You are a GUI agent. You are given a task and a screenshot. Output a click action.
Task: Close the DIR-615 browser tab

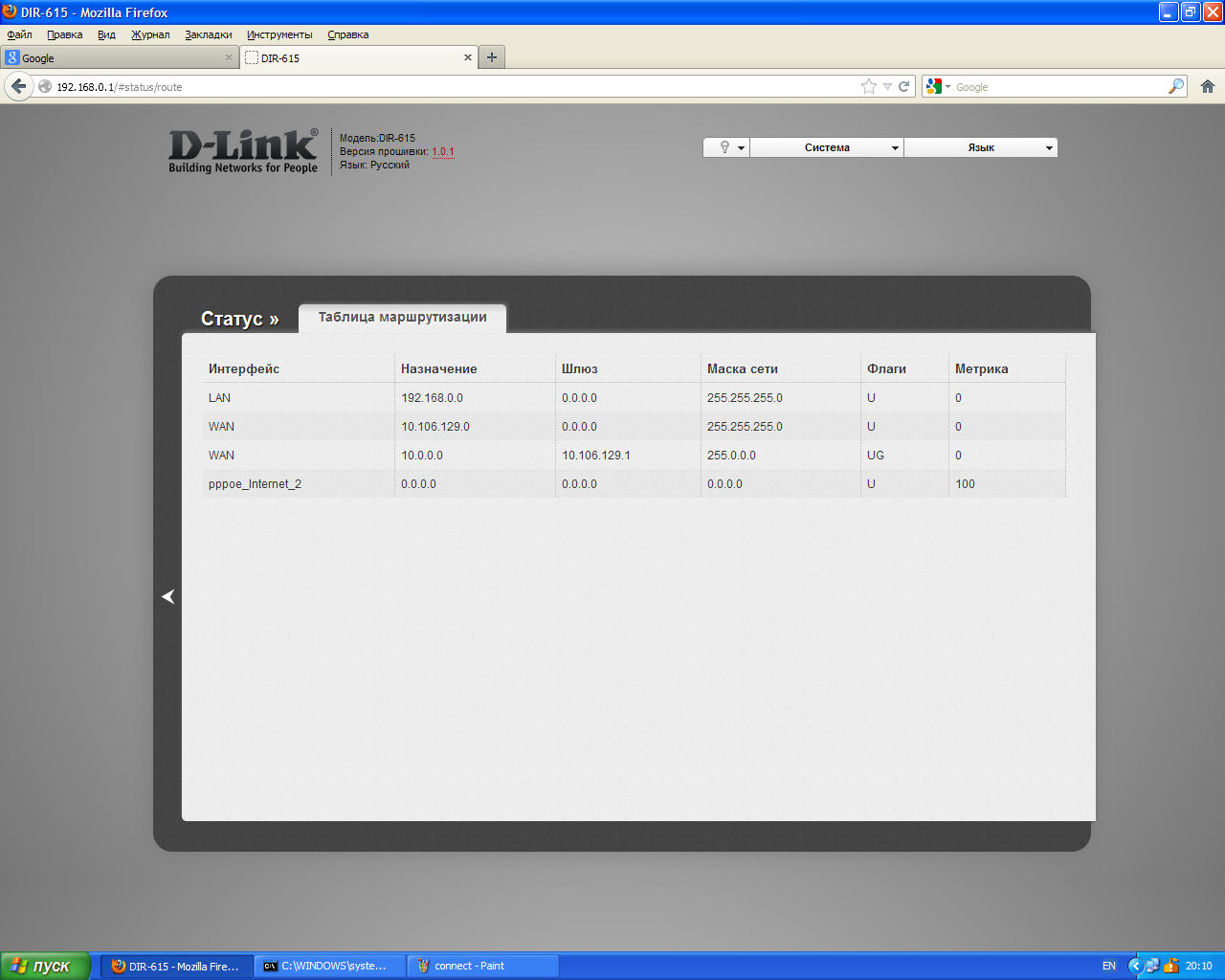(x=468, y=57)
